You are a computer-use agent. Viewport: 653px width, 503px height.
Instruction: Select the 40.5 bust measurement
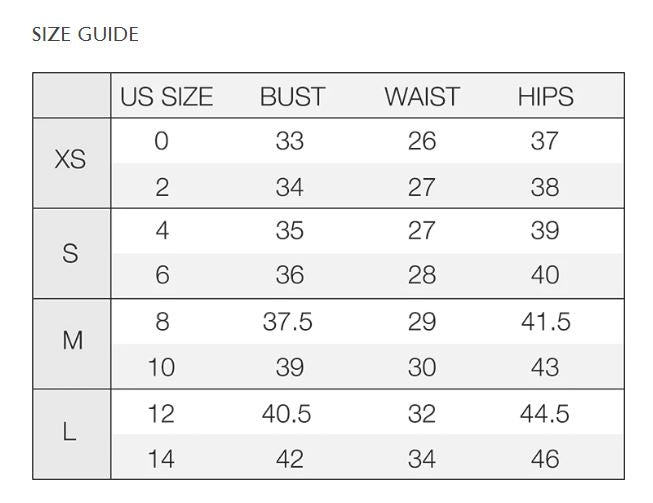click(287, 413)
